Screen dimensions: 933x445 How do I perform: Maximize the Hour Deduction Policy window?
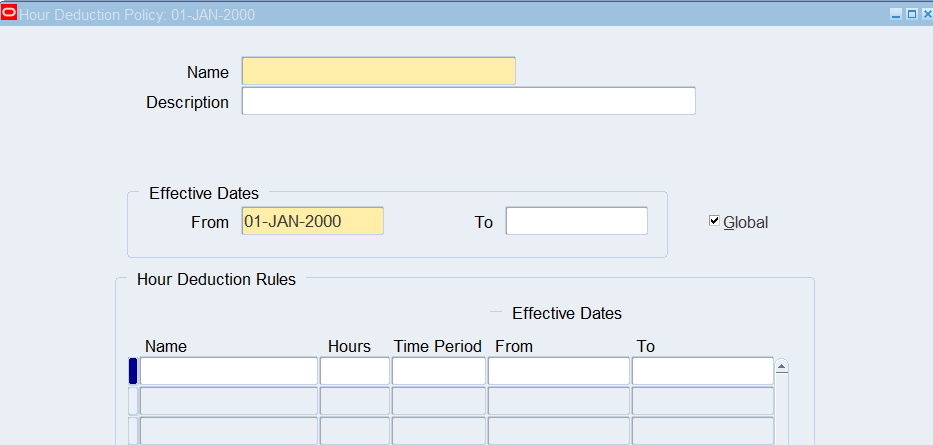[x=911, y=14]
